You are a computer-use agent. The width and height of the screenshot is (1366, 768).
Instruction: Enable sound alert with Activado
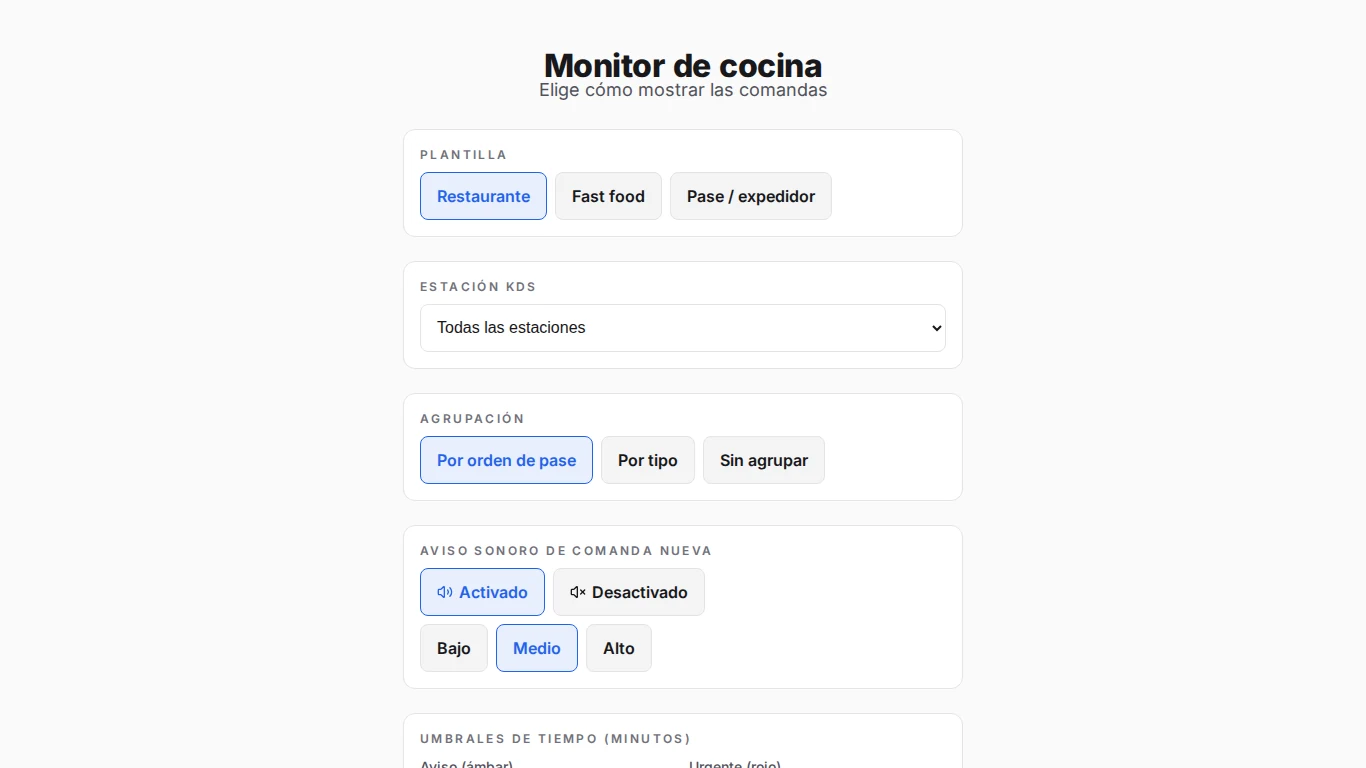[482, 592]
